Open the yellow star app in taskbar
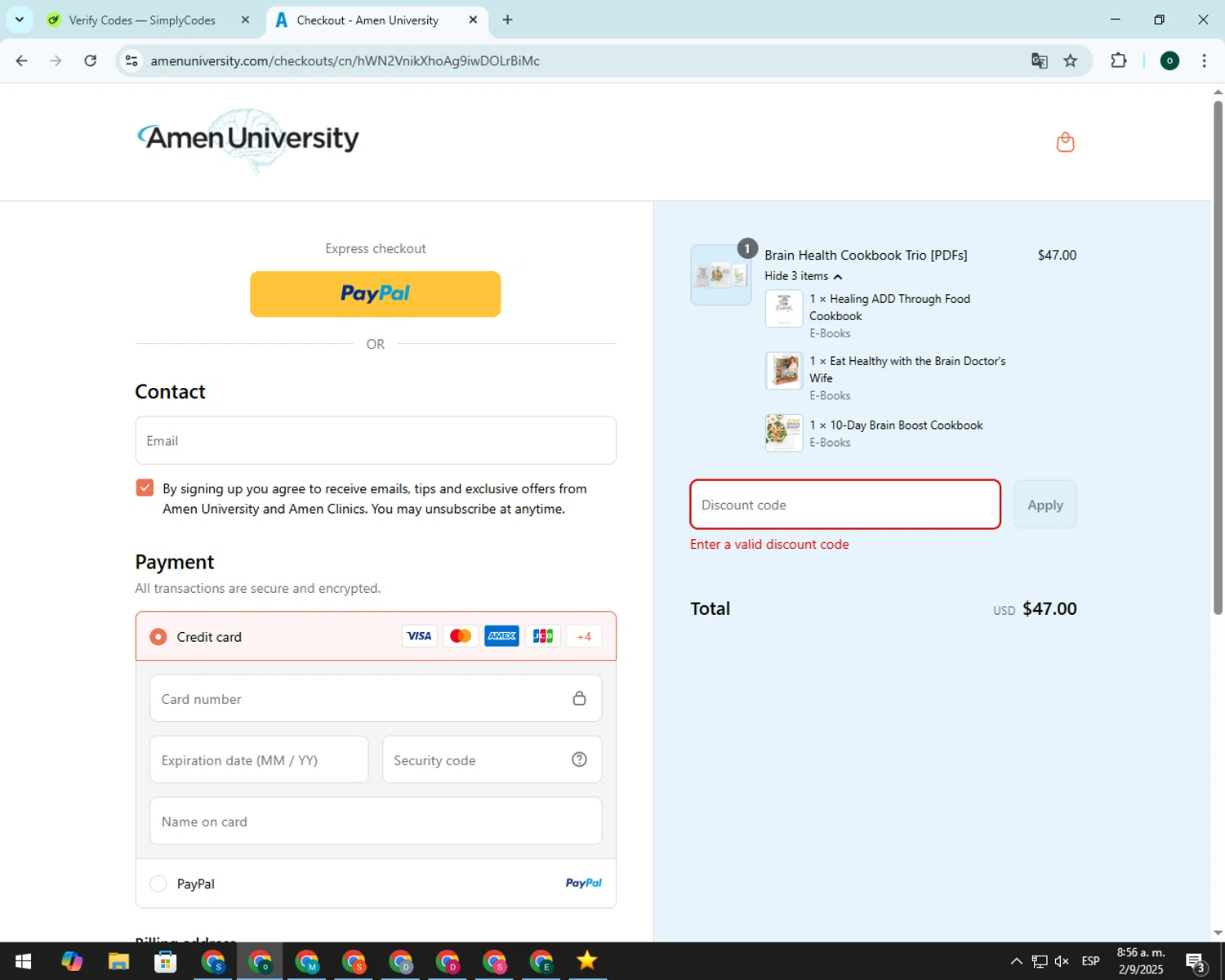The width and height of the screenshot is (1225, 980). [x=586, y=961]
